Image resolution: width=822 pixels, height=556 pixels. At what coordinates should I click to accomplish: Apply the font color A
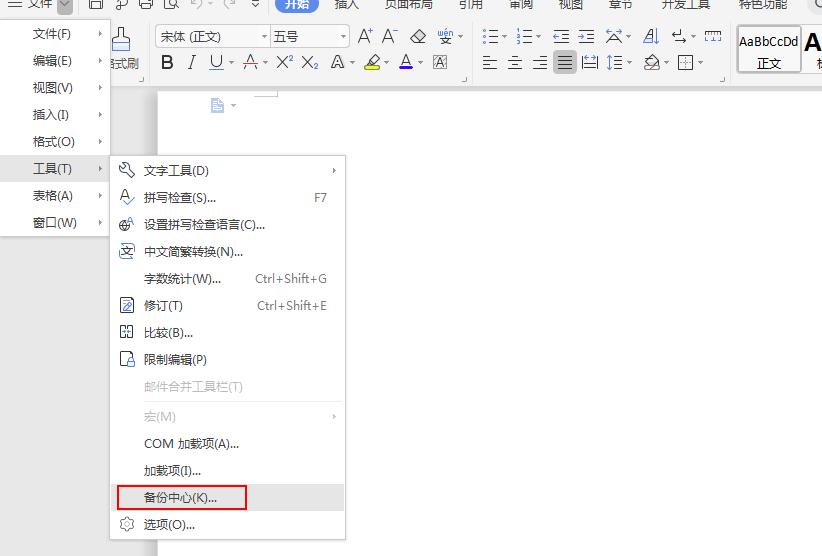pos(406,62)
